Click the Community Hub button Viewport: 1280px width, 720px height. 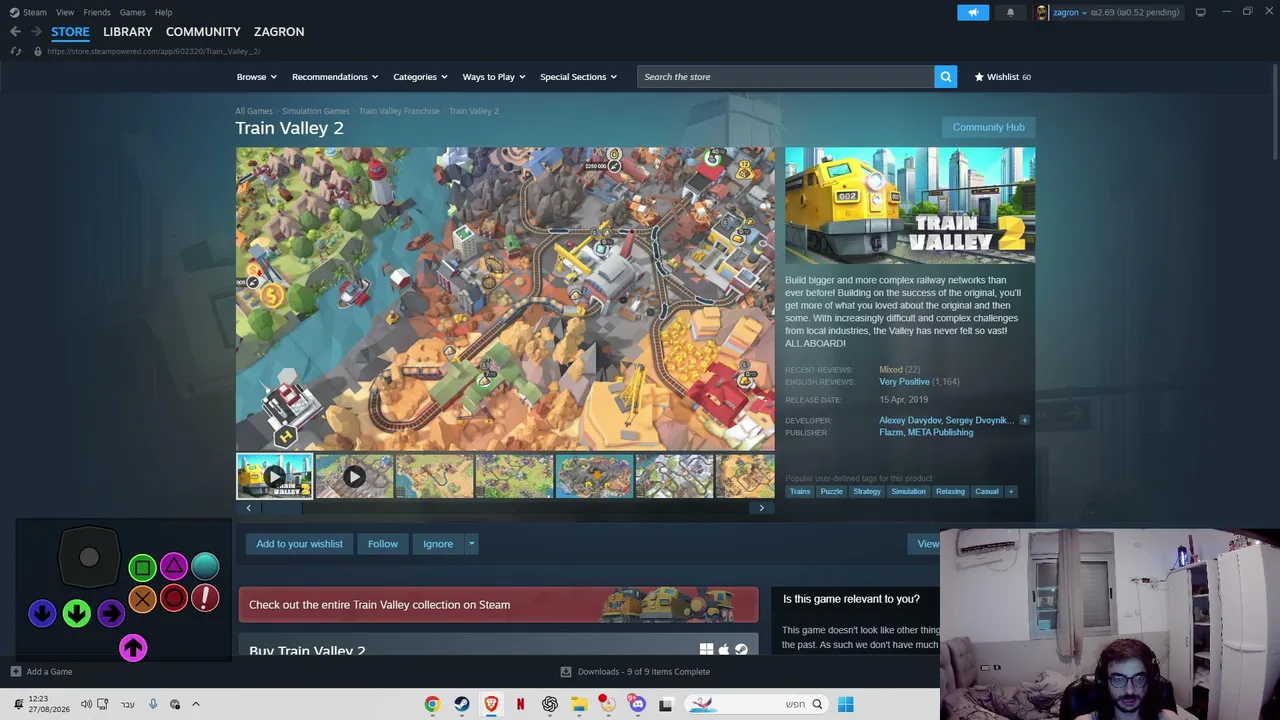(x=988, y=127)
